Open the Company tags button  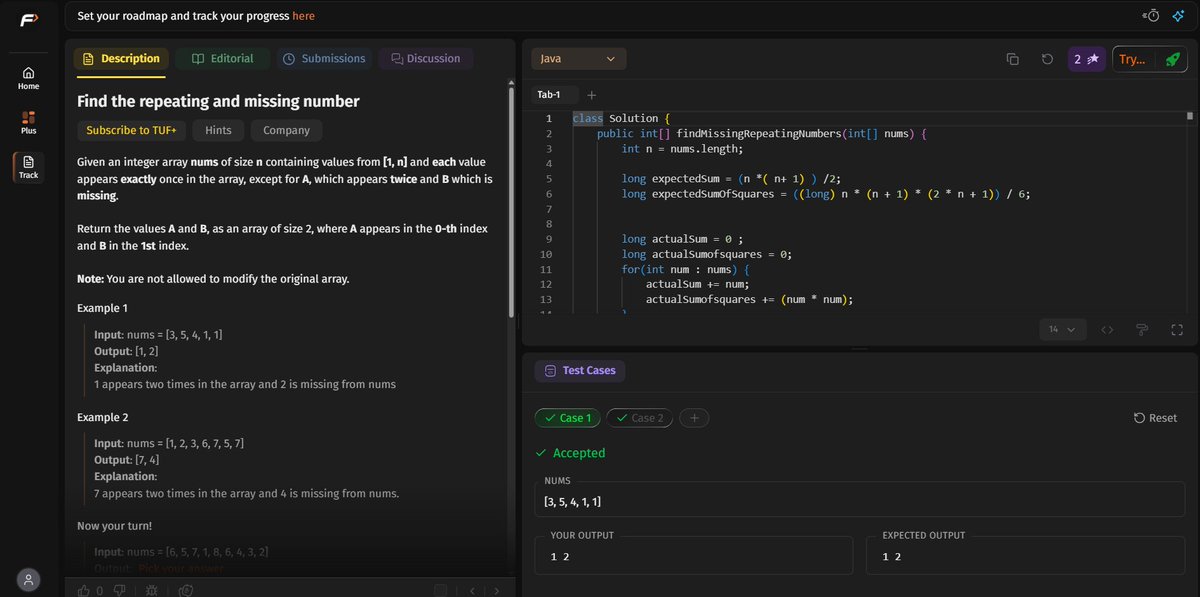(286, 130)
